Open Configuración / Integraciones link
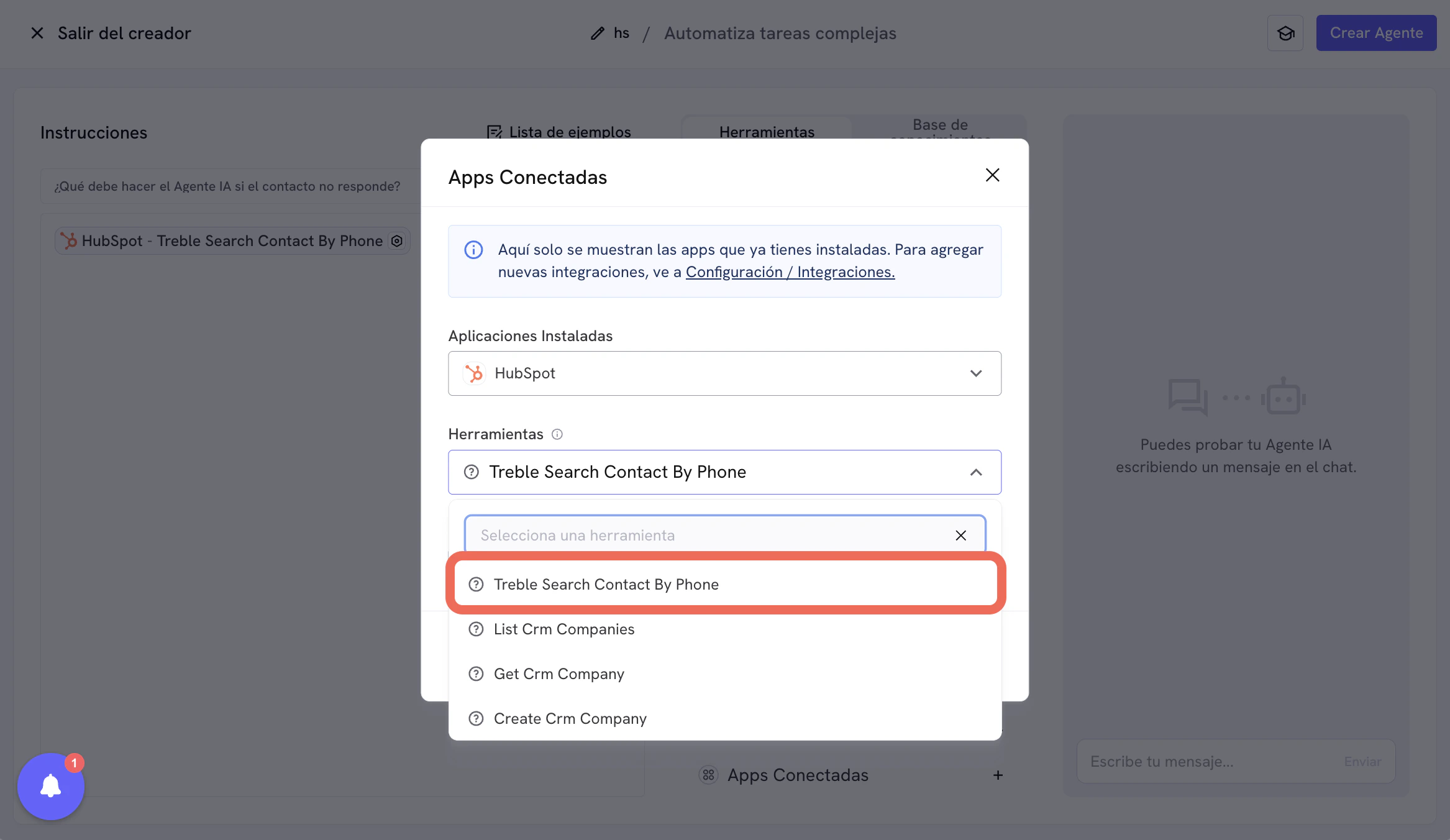 coord(790,272)
